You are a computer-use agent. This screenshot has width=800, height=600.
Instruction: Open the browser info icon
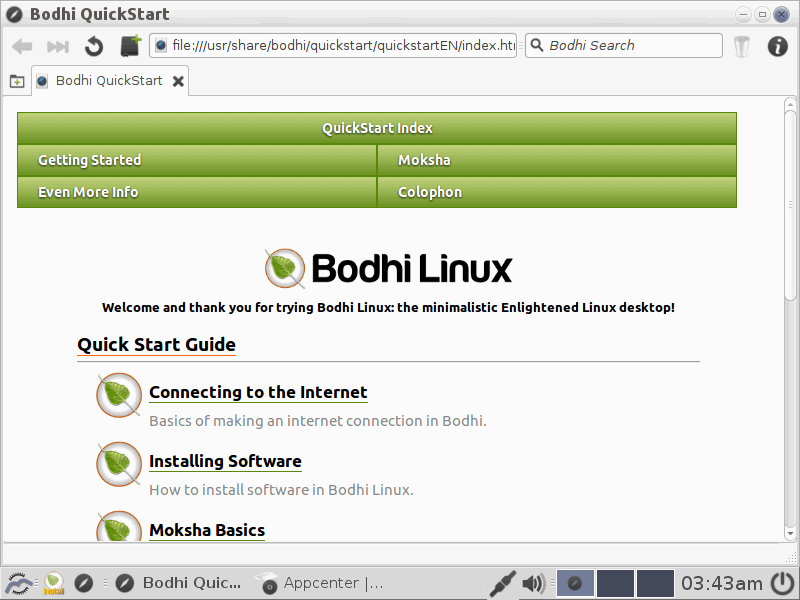click(778, 46)
